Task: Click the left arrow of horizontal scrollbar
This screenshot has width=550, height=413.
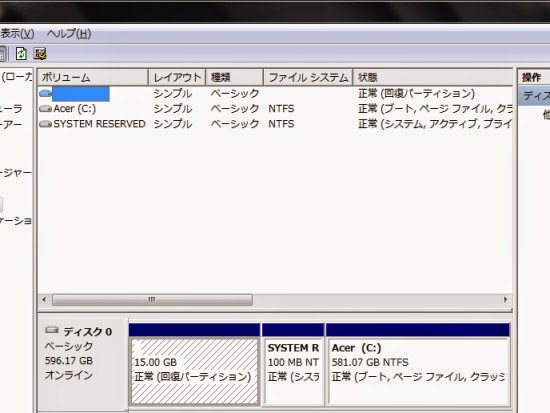Action: click(44, 300)
